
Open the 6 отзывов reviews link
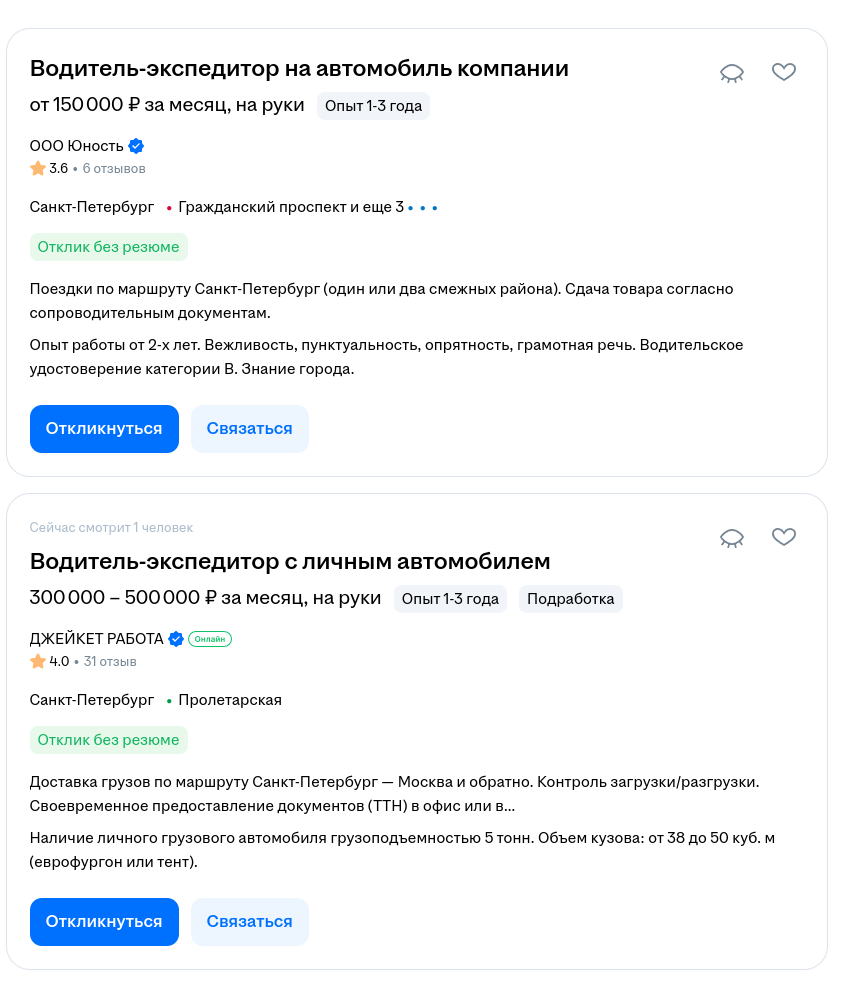(114, 168)
